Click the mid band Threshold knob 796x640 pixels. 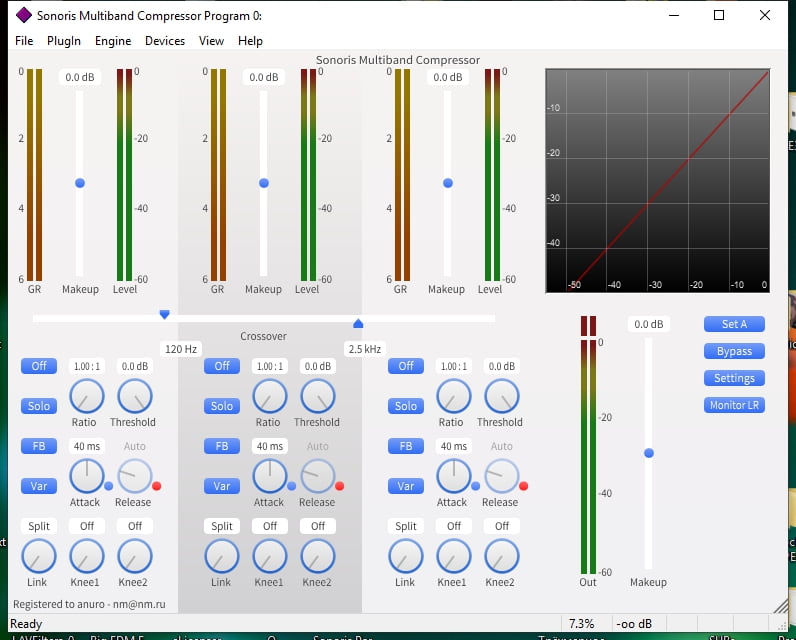point(318,396)
